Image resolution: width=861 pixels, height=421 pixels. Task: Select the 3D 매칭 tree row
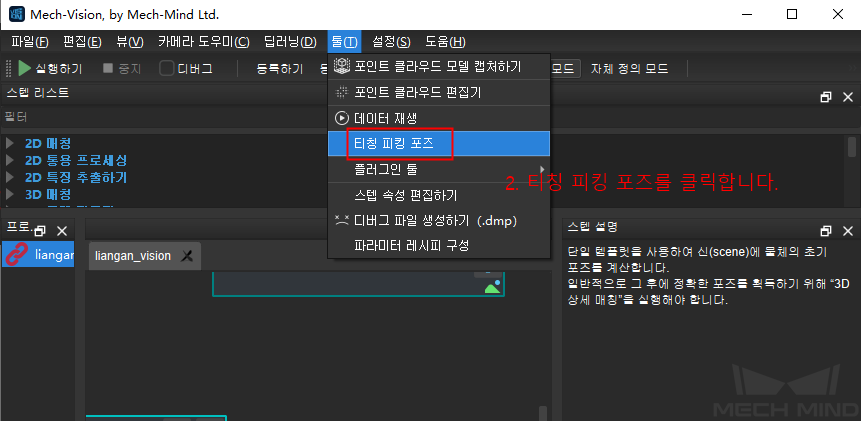[x=48, y=194]
